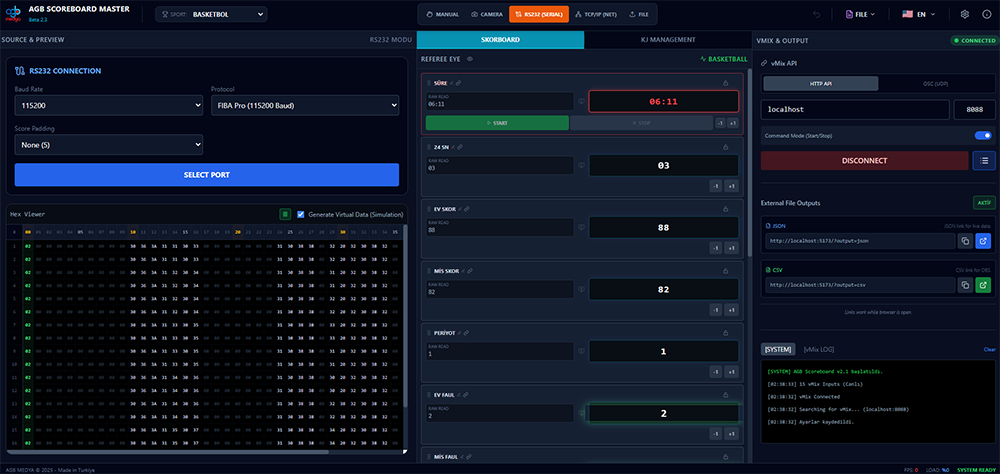Click the green Hex Viewer grid icon

click(x=285, y=214)
